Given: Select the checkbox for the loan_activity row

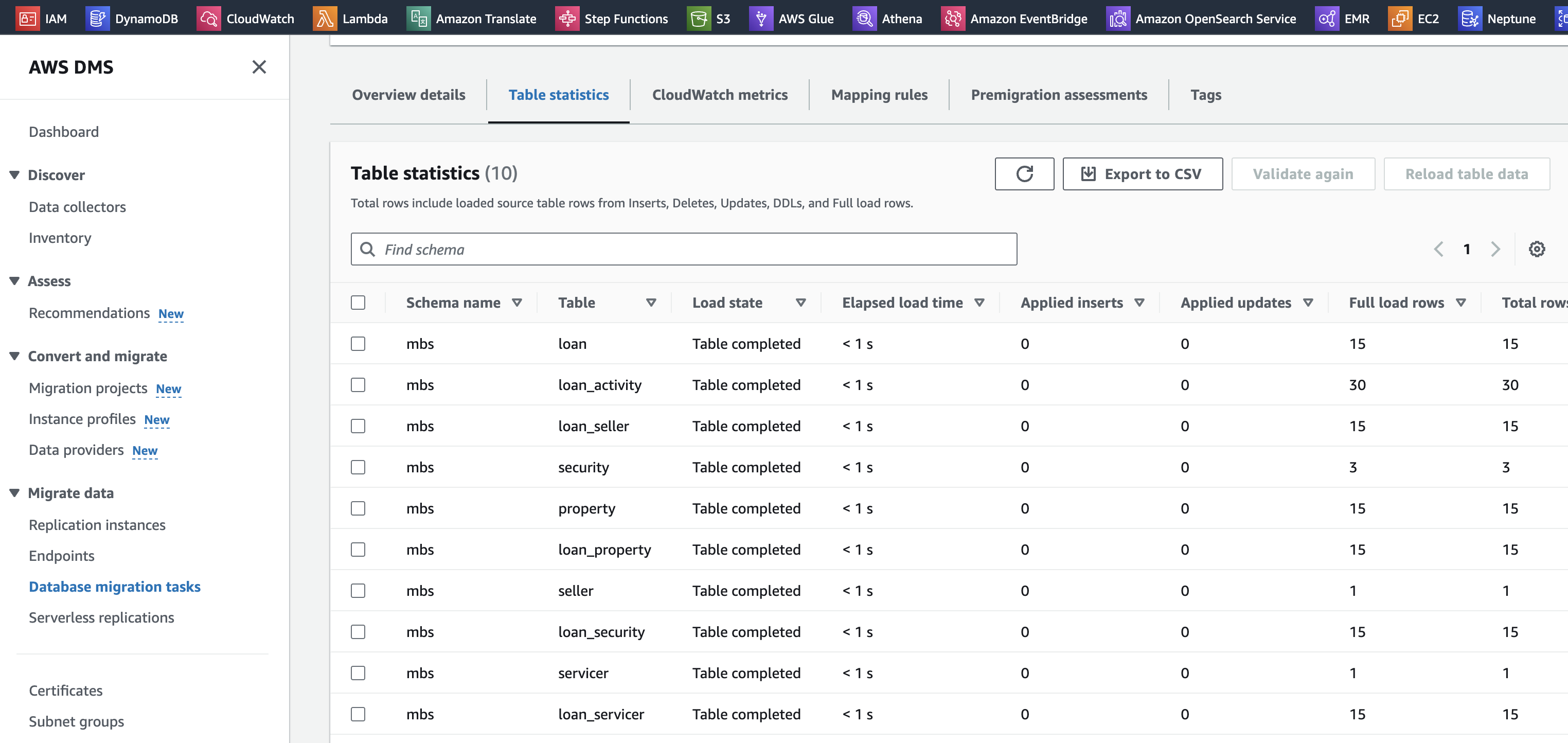Looking at the screenshot, I should 358,385.
